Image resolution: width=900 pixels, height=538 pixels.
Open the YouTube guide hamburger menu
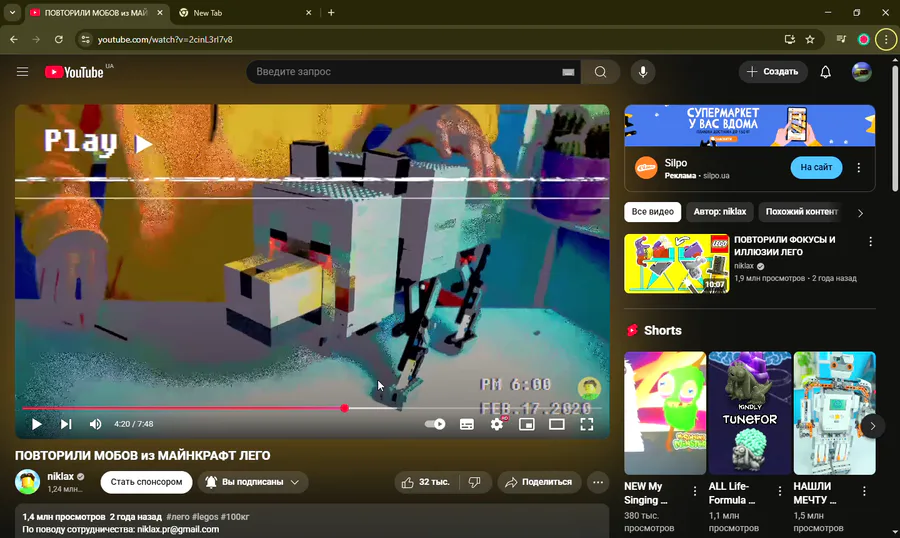[x=22, y=72]
